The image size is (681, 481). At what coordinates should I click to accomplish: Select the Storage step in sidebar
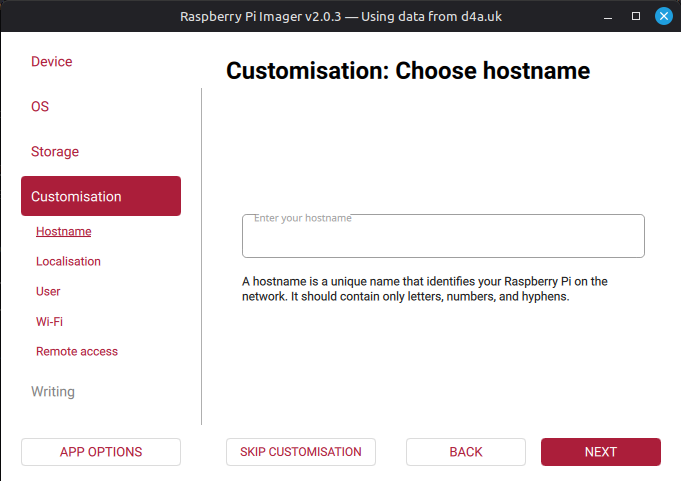[55, 152]
